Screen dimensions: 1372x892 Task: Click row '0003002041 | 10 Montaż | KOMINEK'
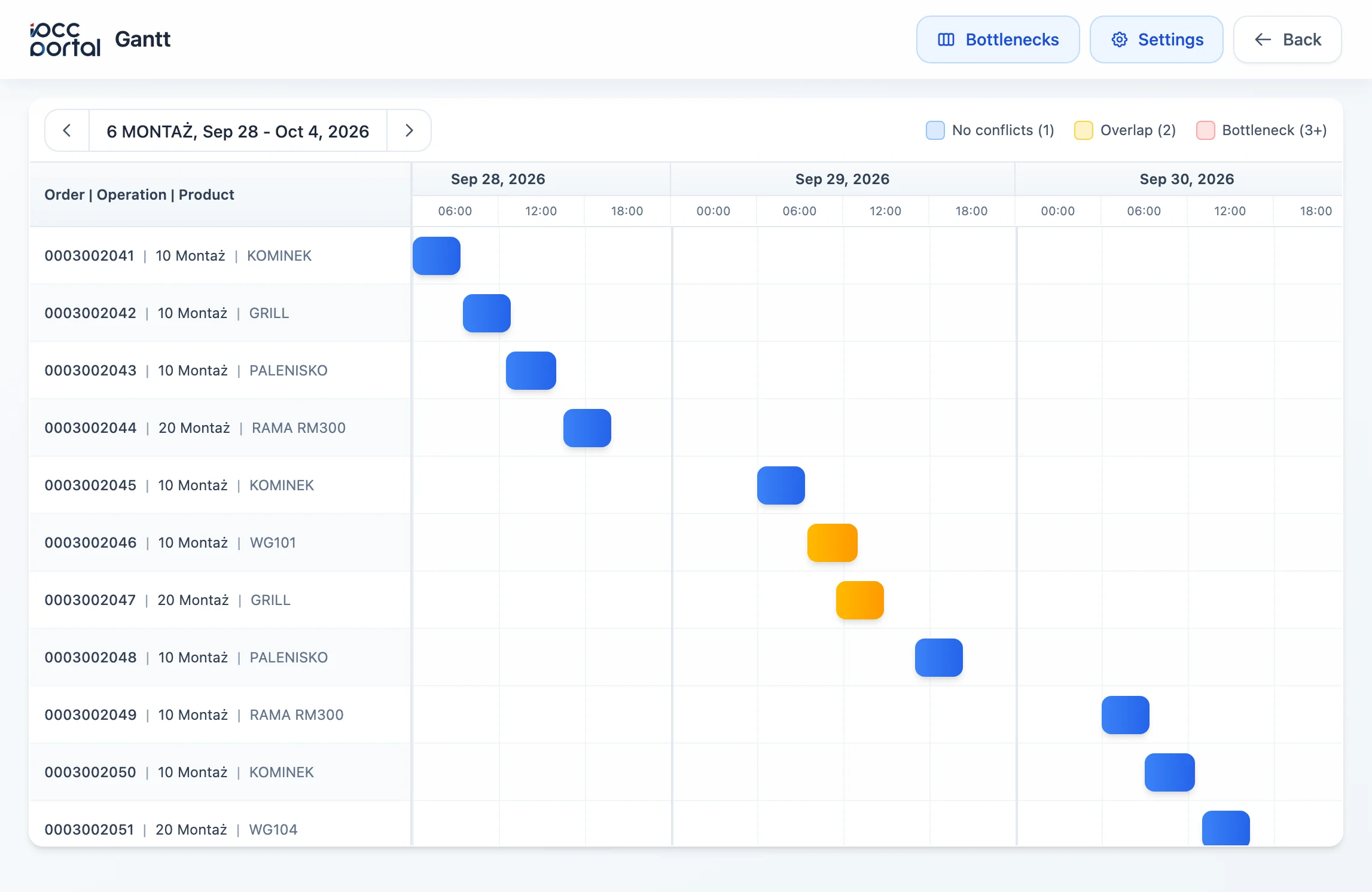(220, 256)
